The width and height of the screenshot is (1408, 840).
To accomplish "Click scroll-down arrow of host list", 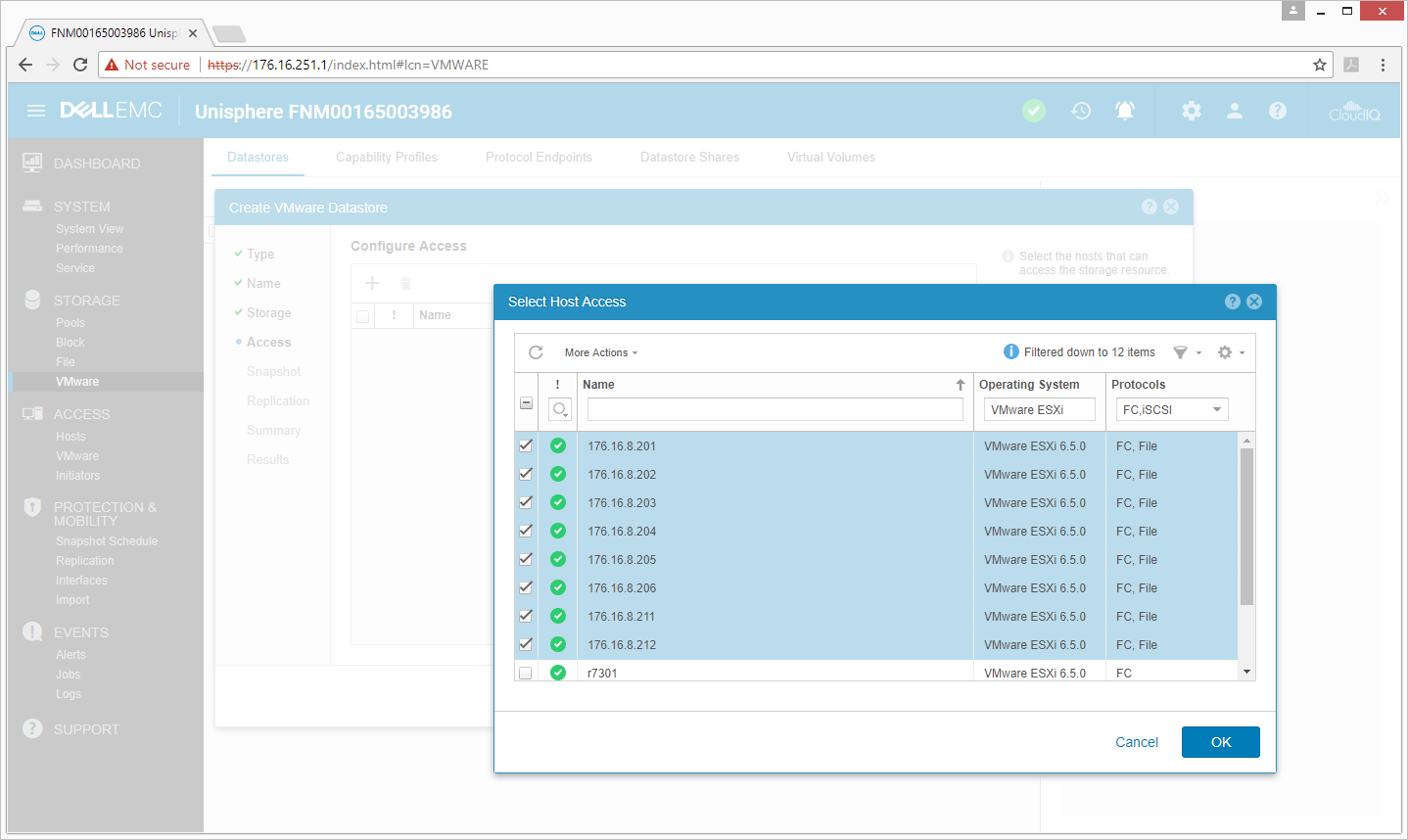I will (1246, 672).
